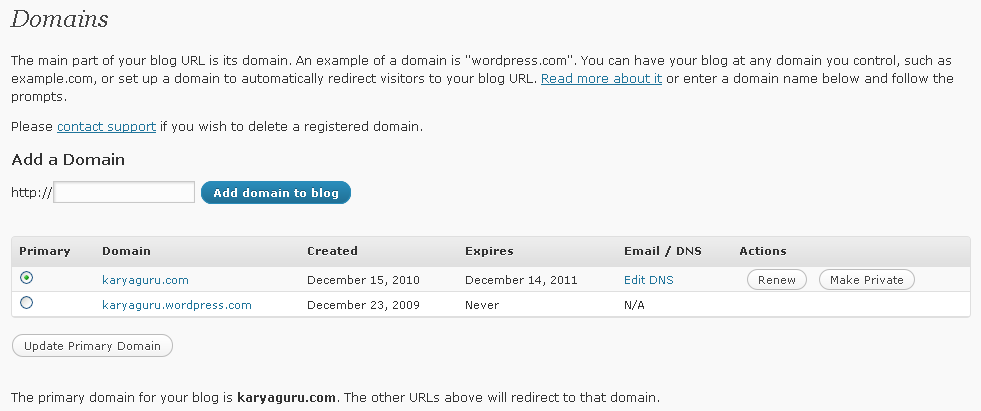Click the Expires column header
Image resolution: width=981 pixels, height=411 pixels.
[x=489, y=251]
